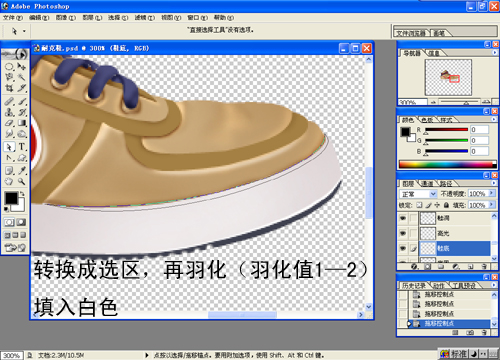Select the Eraser tool
This screenshot has height=360, width=500.
point(9,123)
